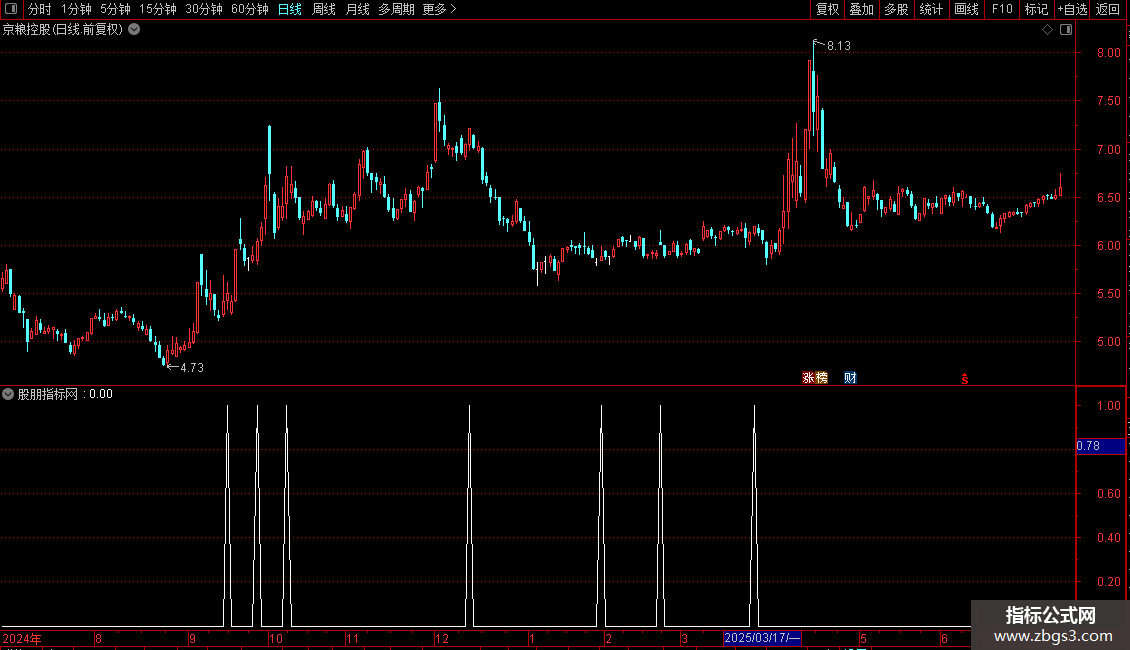Image resolution: width=1130 pixels, height=650 pixels.
Task: Select the 5分钟 period tab
Action: coord(115,9)
